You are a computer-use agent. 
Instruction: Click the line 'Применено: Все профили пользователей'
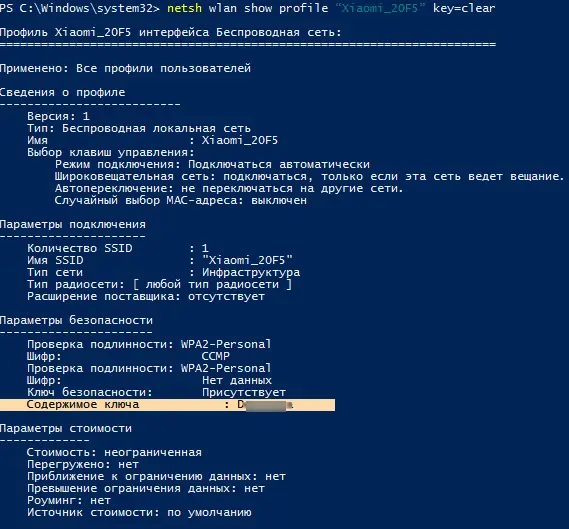[x=125, y=69]
